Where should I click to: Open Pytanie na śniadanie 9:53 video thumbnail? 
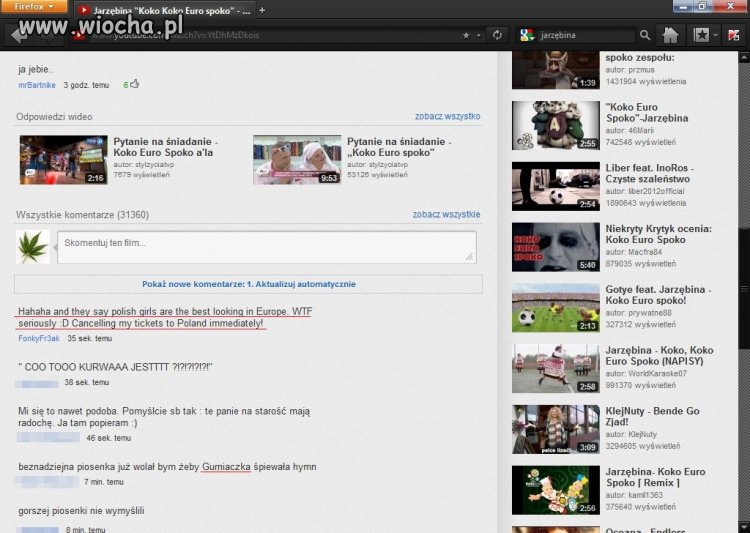click(x=297, y=160)
